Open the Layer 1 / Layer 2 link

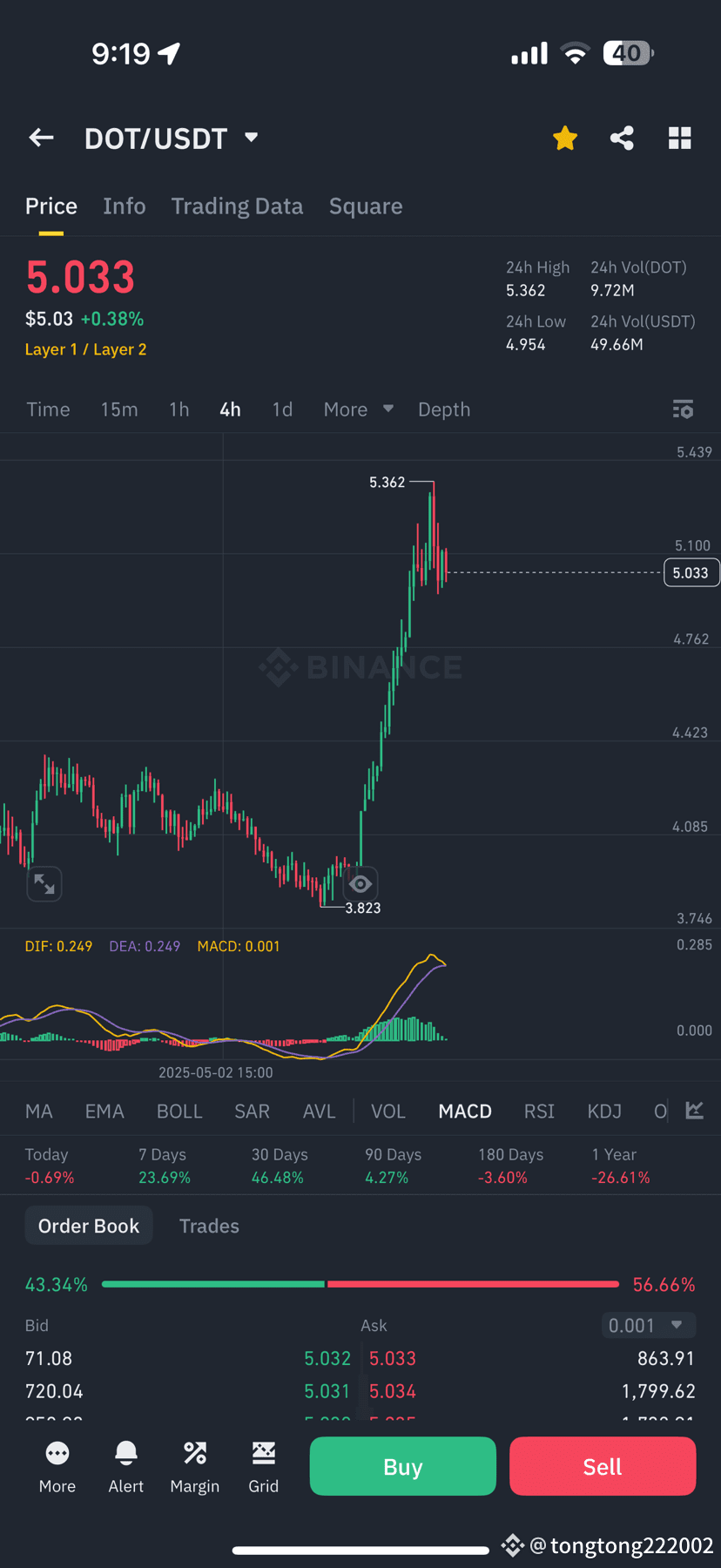[x=86, y=349]
